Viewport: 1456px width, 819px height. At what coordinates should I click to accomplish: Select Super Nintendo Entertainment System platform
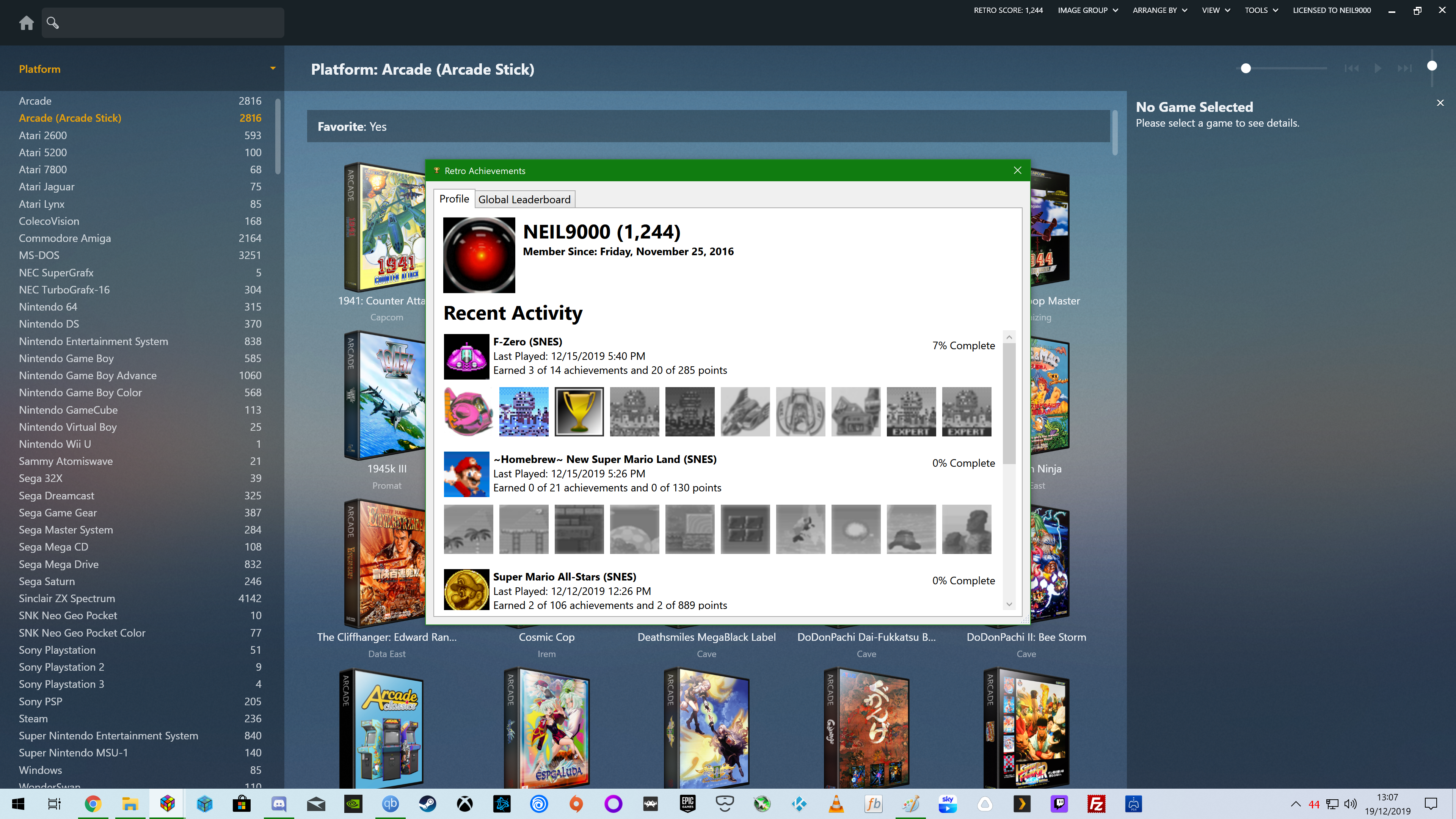pyautogui.click(x=140, y=735)
